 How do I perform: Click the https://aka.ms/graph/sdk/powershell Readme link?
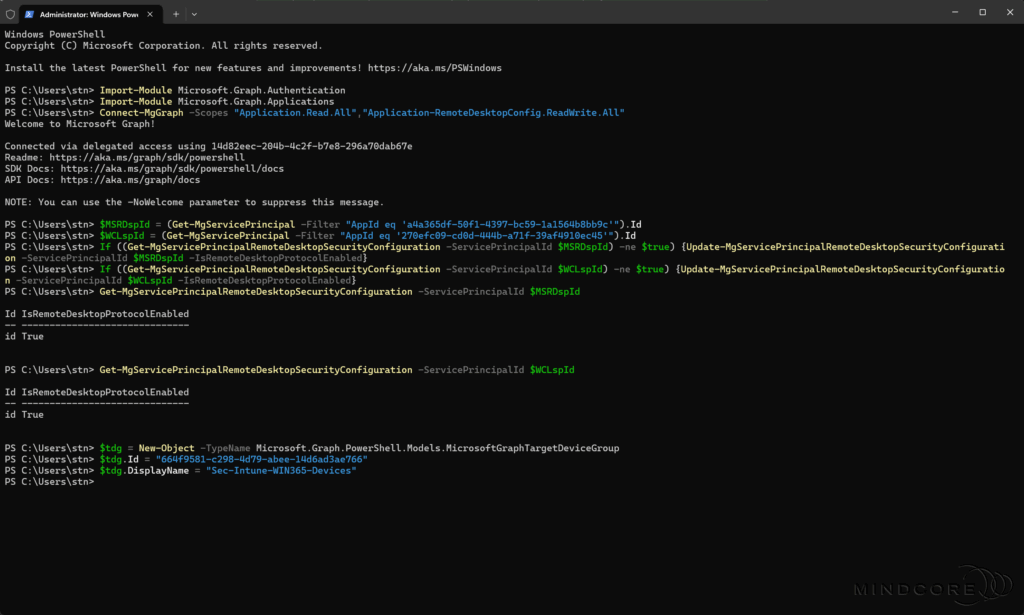click(x=147, y=157)
